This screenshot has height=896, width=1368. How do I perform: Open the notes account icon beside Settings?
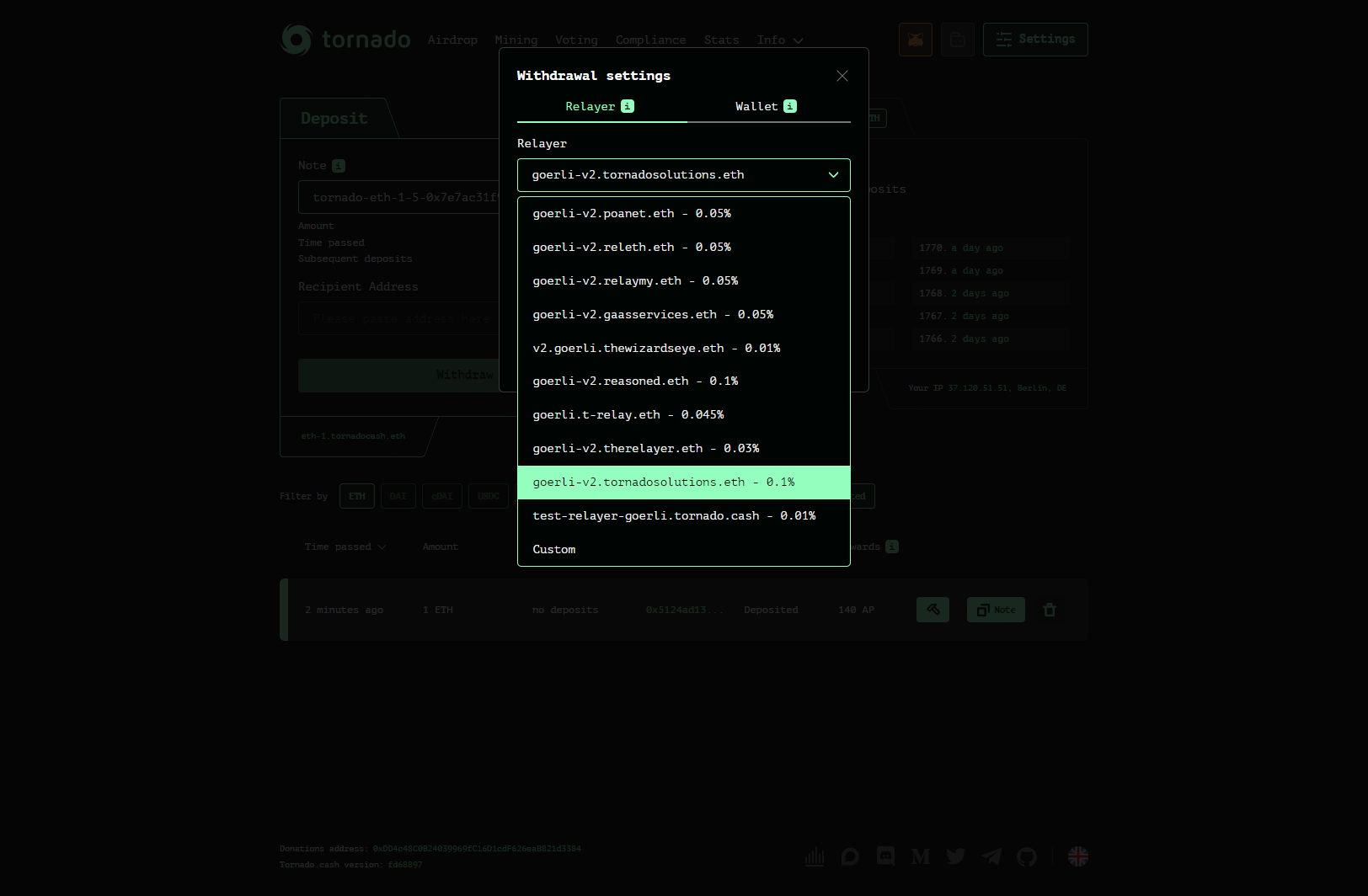[x=958, y=40]
